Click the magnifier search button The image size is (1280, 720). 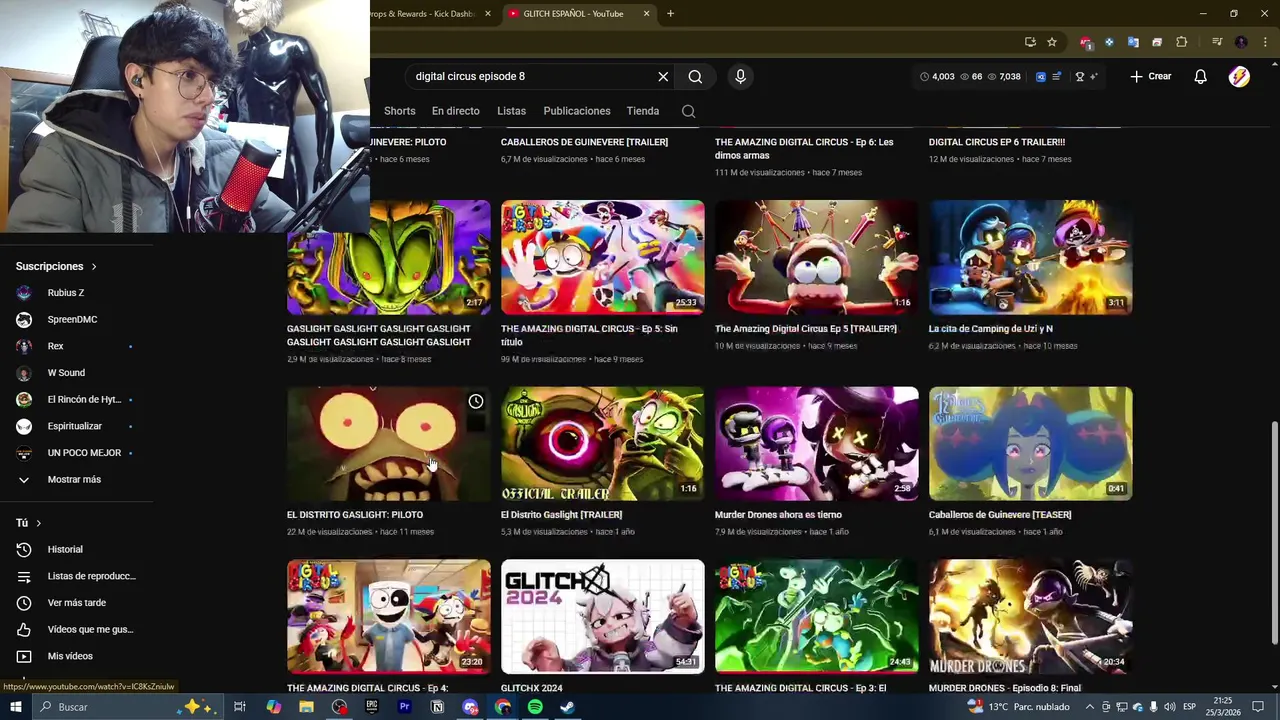[695, 76]
